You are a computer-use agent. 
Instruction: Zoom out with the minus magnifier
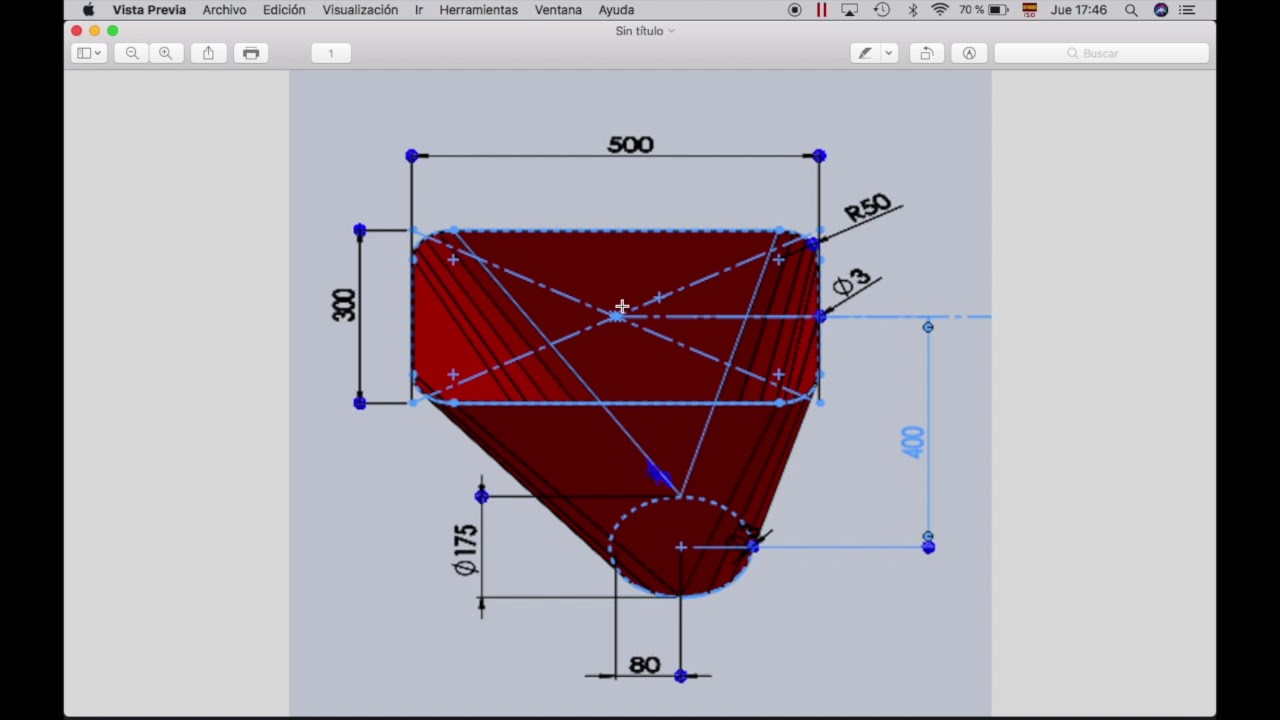pyautogui.click(x=132, y=53)
